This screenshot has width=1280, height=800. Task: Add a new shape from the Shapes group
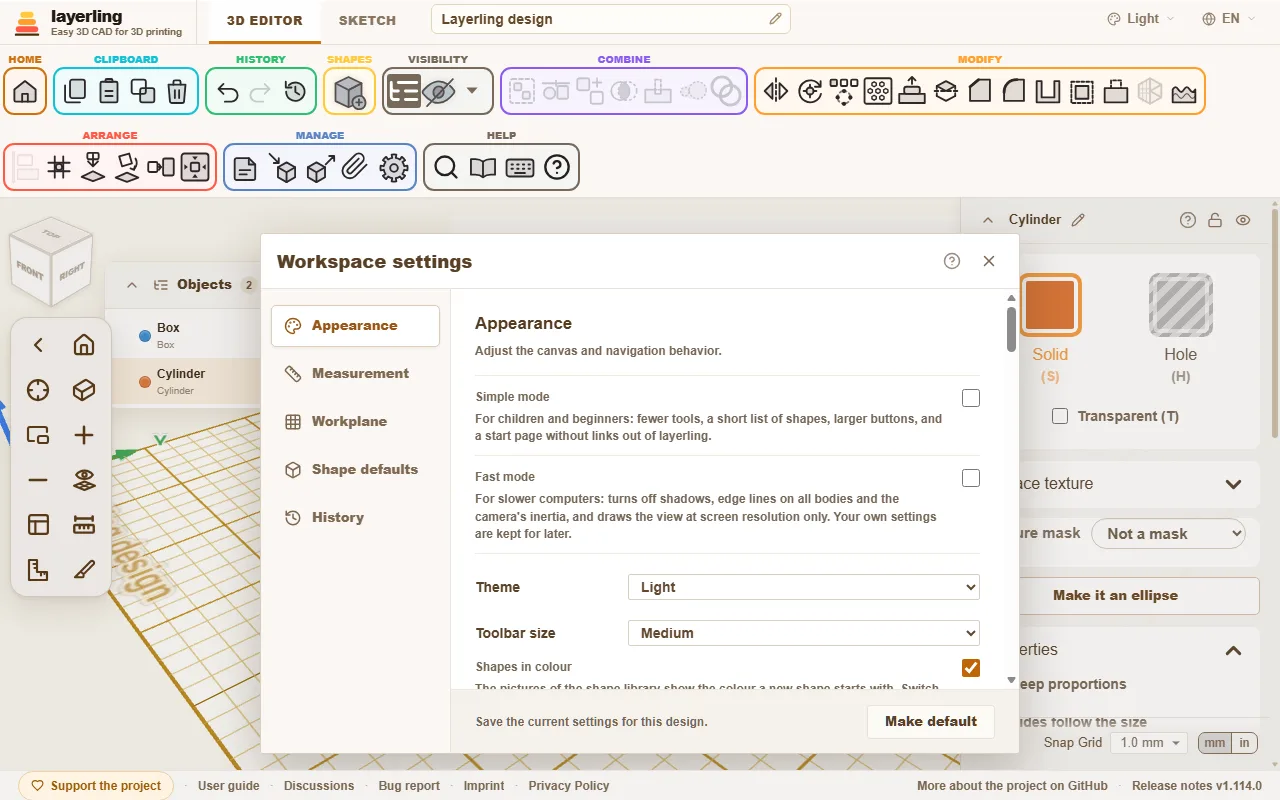[x=349, y=91]
